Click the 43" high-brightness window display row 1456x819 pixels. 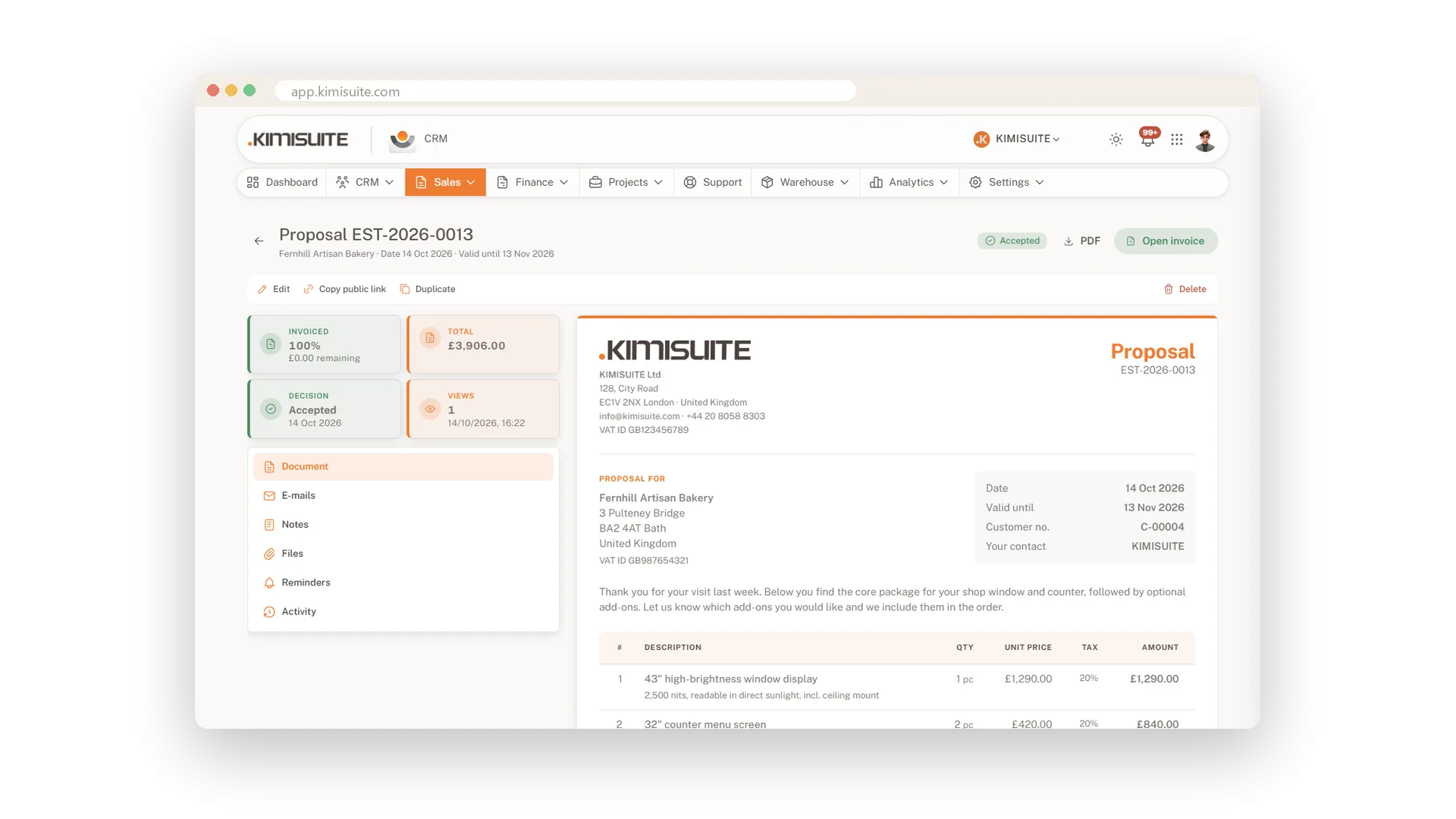[897, 686]
